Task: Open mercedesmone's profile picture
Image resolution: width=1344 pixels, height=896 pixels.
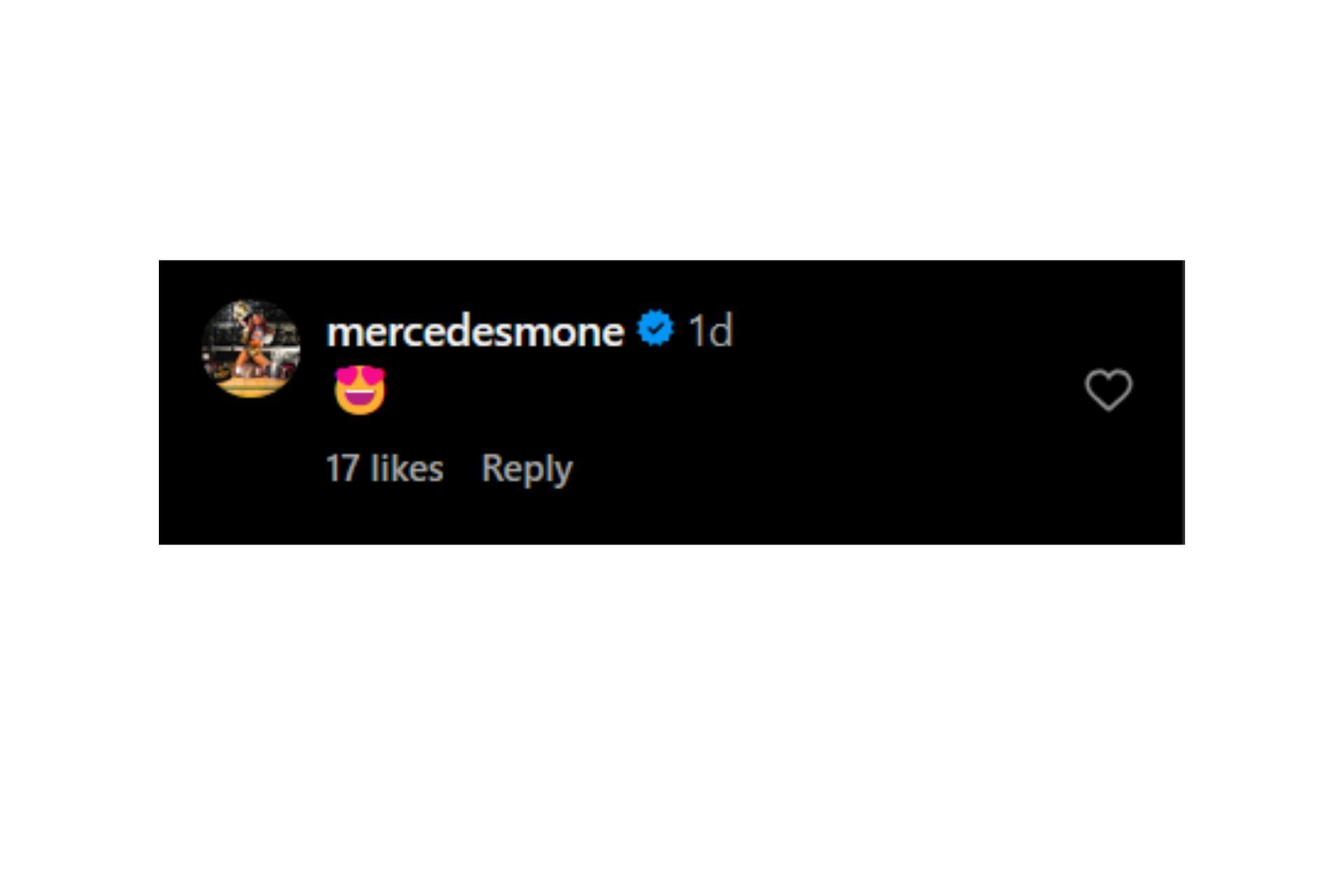Action: click(251, 349)
